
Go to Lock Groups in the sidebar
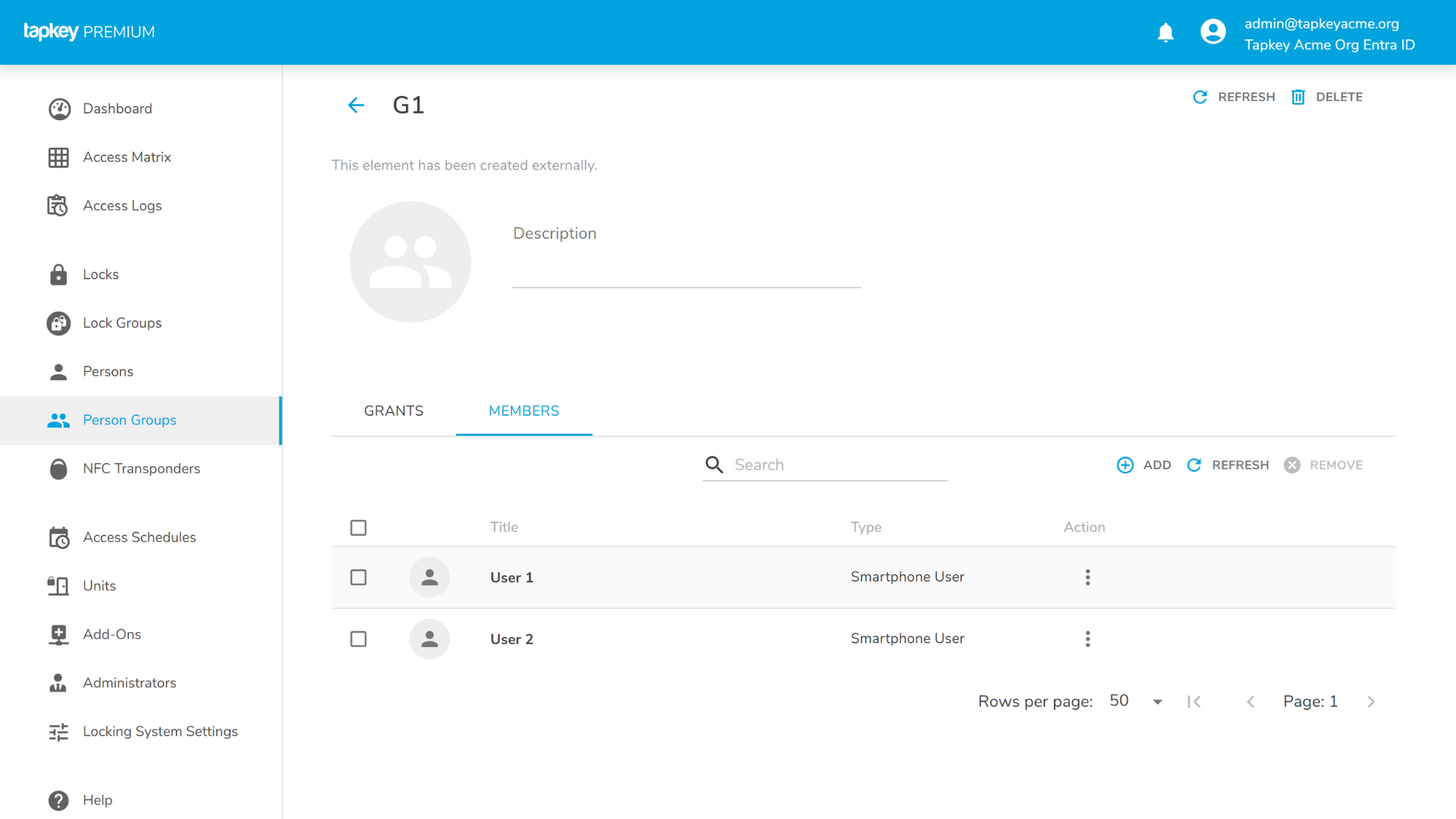pyautogui.click(x=122, y=323)
